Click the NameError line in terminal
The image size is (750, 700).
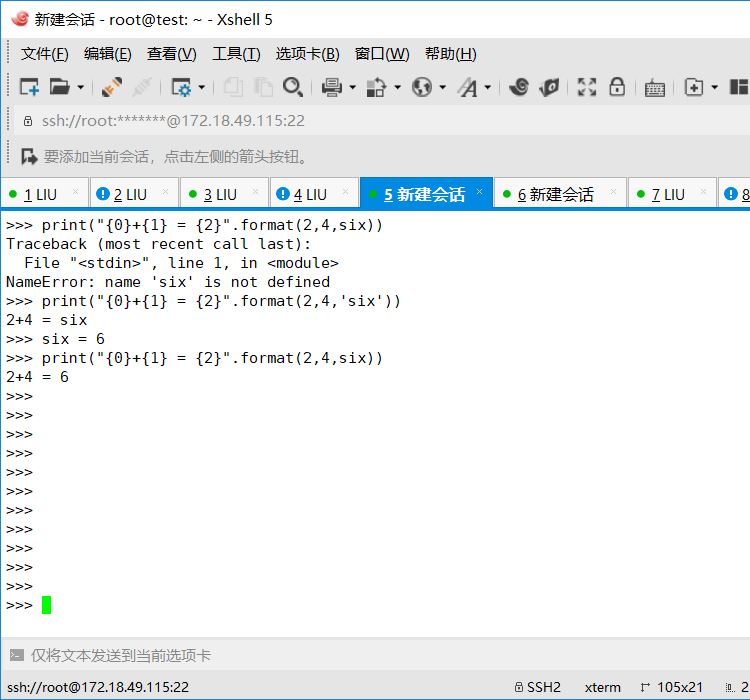coord(168,282)
